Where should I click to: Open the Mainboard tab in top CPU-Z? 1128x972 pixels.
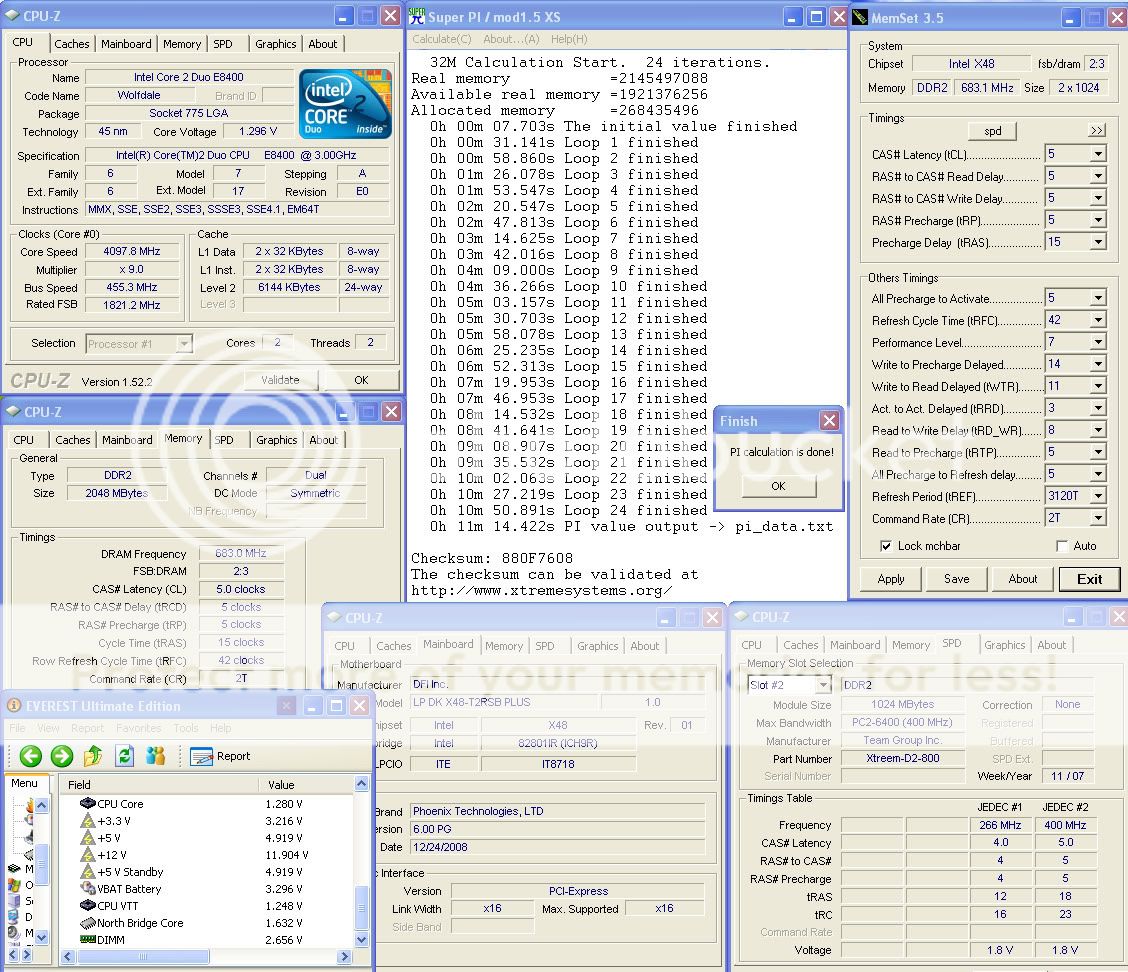coord(127,44)
